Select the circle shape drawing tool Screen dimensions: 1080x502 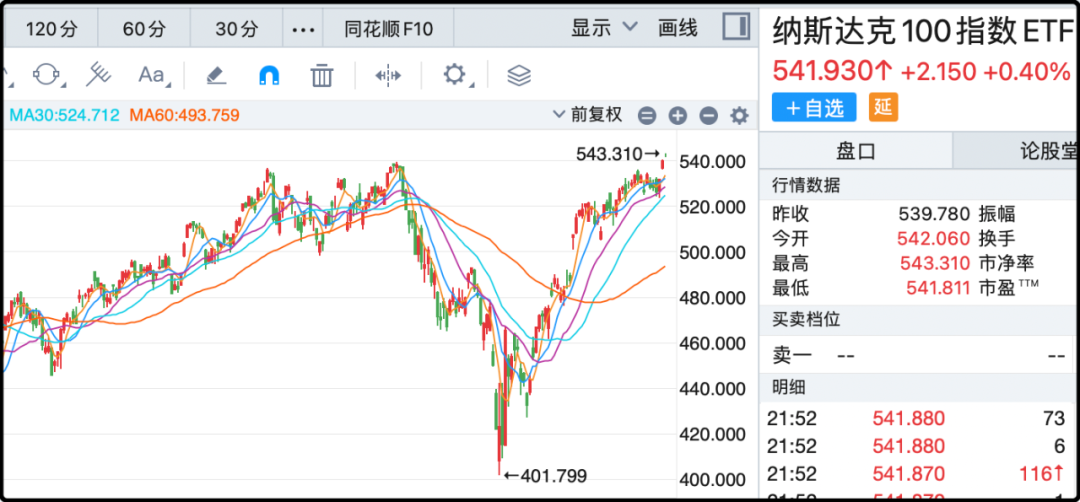(x=46, y=75)
